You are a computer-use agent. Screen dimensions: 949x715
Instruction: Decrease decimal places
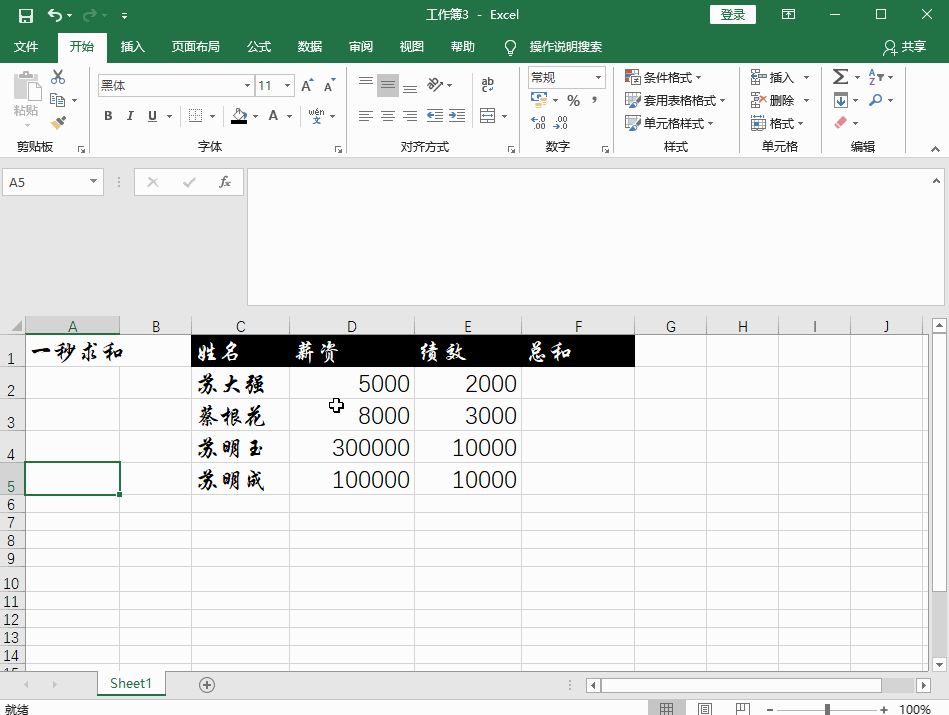[x=560, y=123]
